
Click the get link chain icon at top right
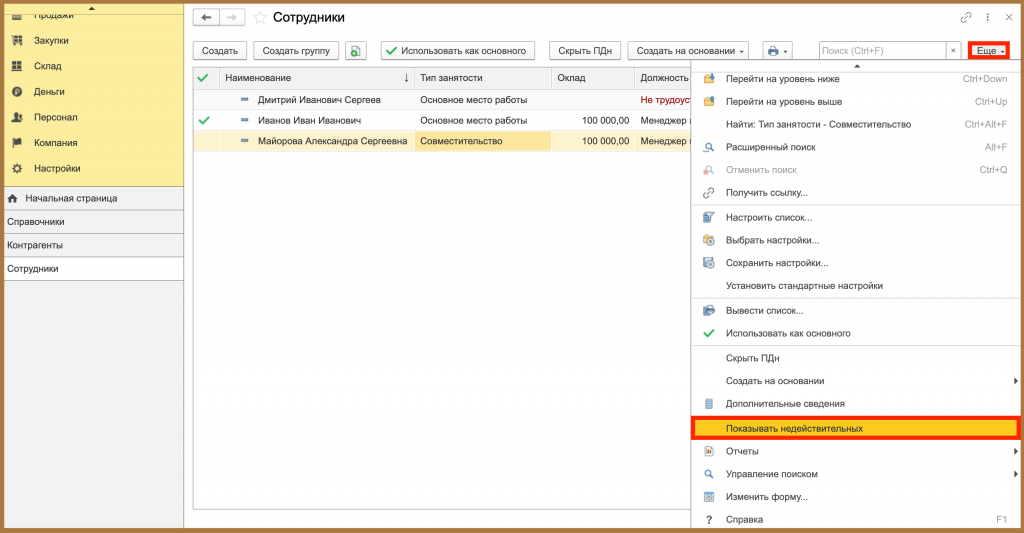point(966,18)
